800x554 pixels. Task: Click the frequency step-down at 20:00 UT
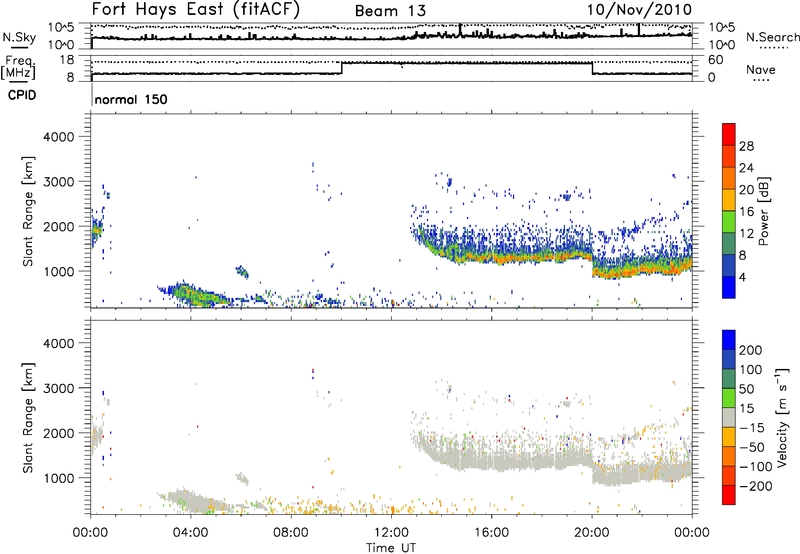592,68
